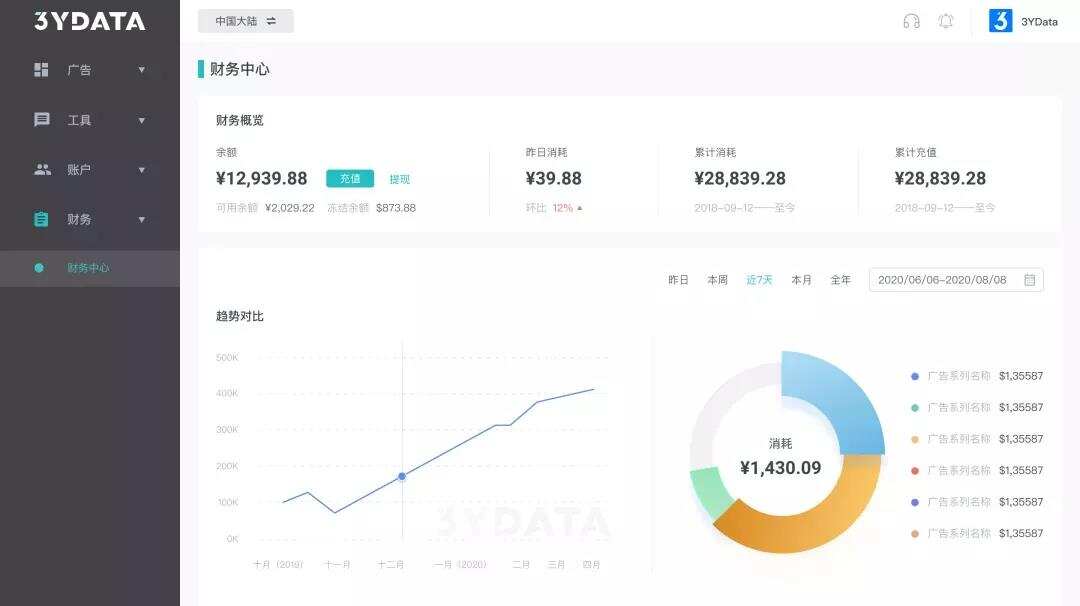Click the teal dot beside 财务中心
The image size is (1080, 606).
(x=38, y=268)
